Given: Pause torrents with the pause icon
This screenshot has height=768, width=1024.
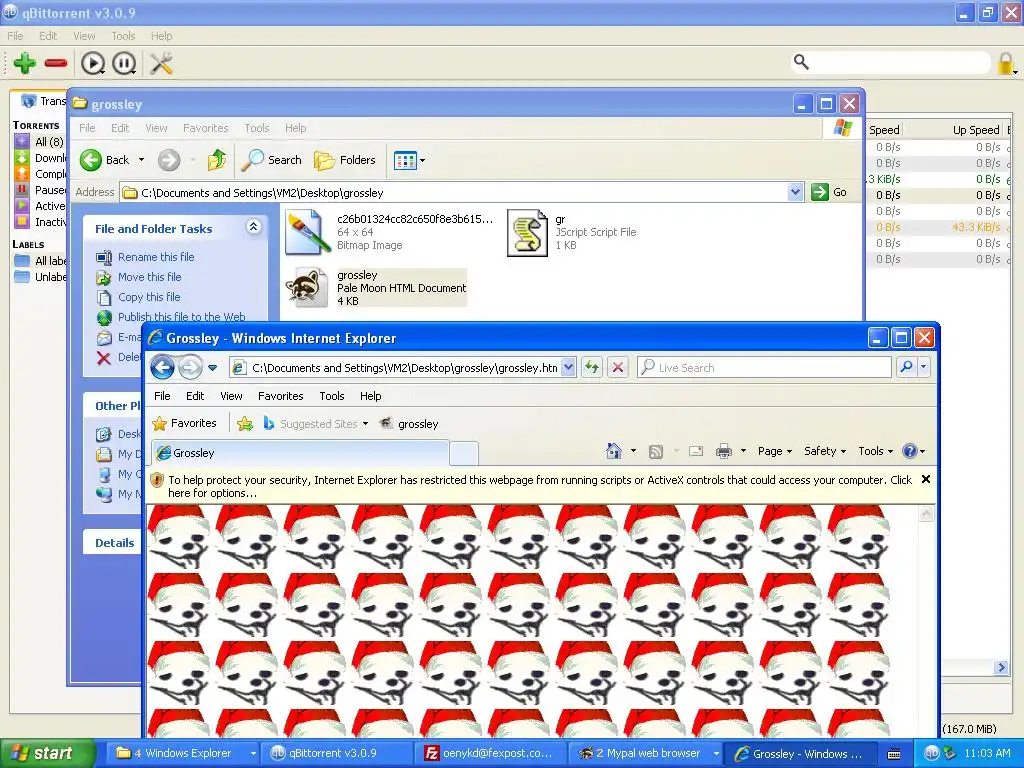Looking at the screenshot, I should (124, 63).
